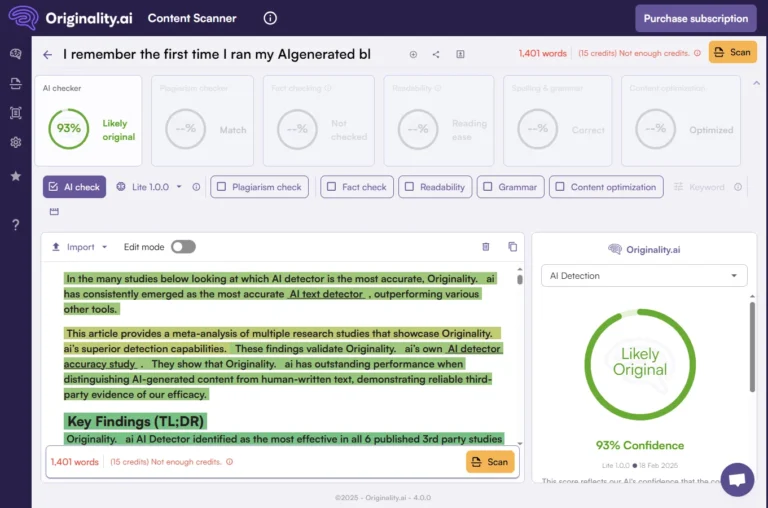
Task: Click the info icon beside Lite 1.0.0
Action: point(196,187)
